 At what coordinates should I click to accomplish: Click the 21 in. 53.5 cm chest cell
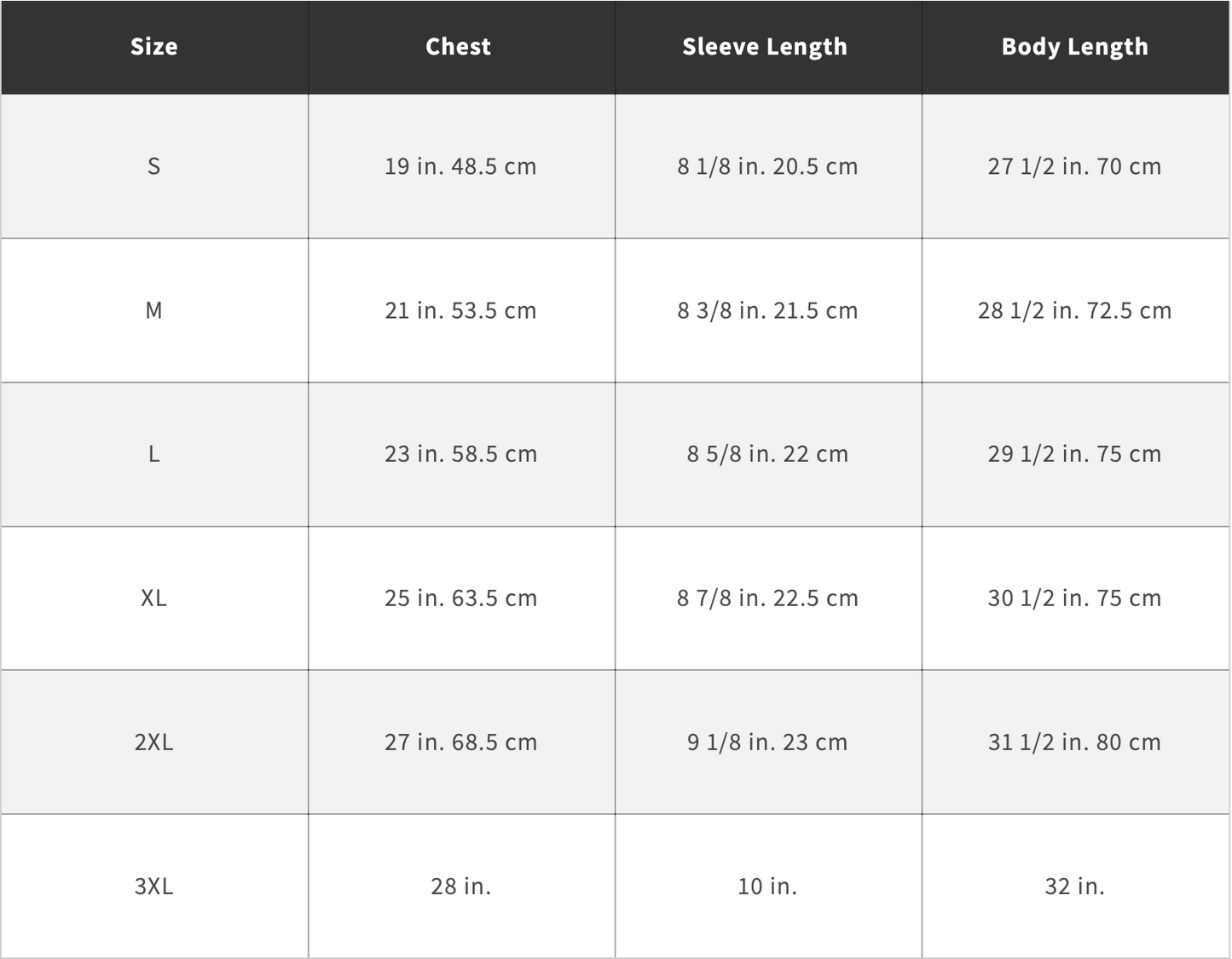click(460, 310)
